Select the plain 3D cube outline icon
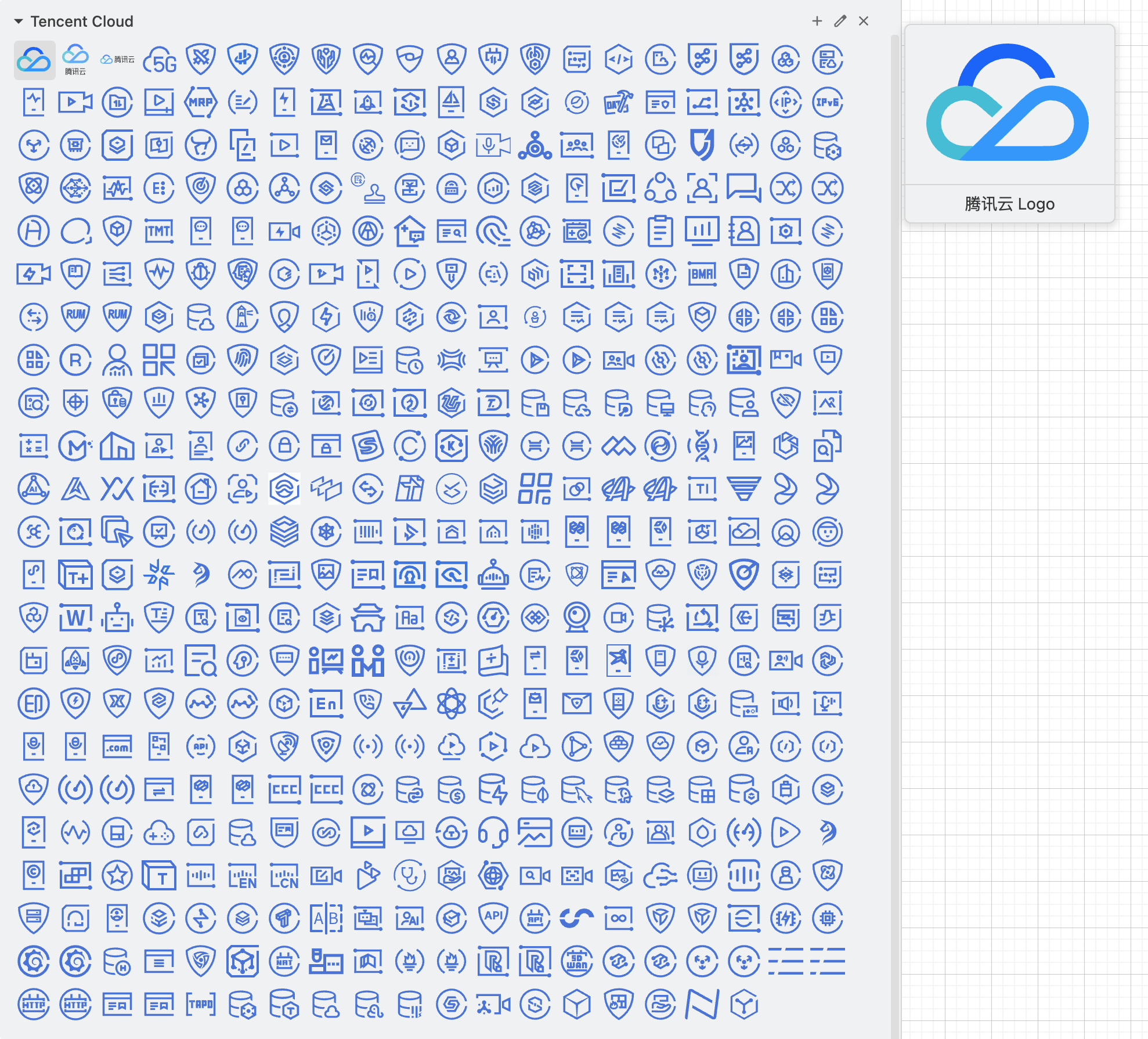Viewport: 1148px width, 1039px height. [577, 1004]
